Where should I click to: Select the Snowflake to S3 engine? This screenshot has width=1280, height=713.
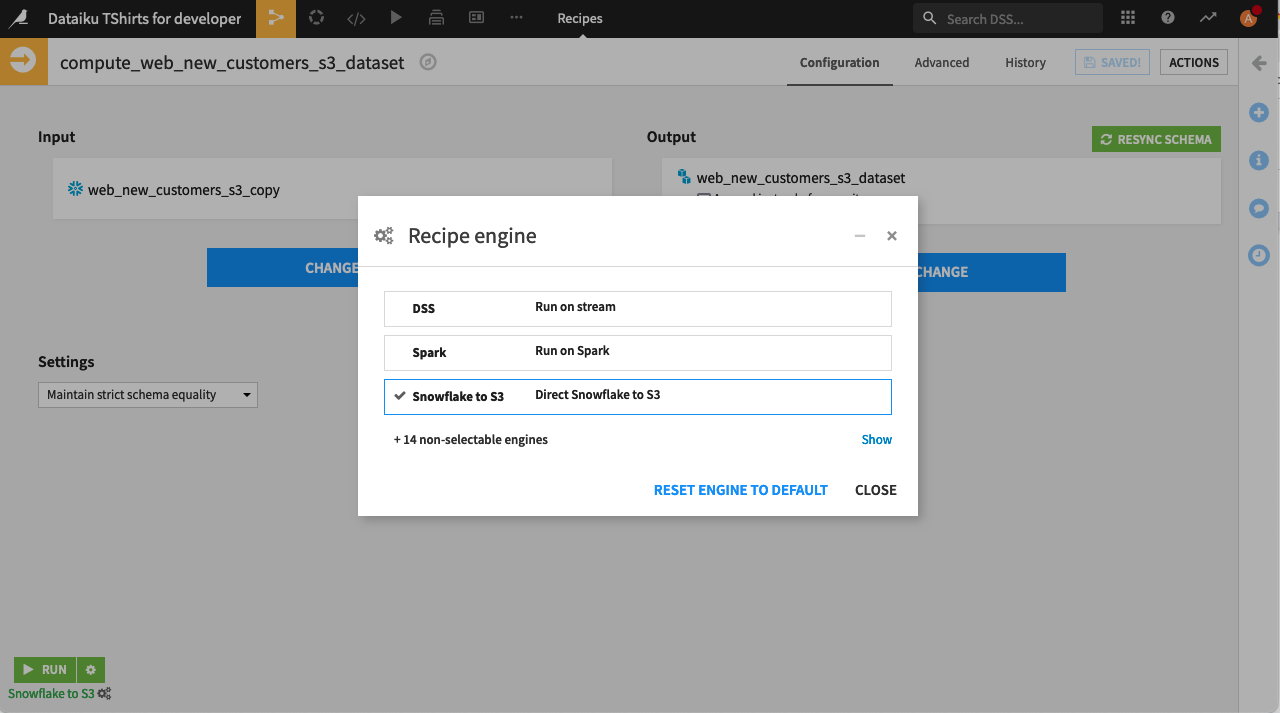(637, 396)
